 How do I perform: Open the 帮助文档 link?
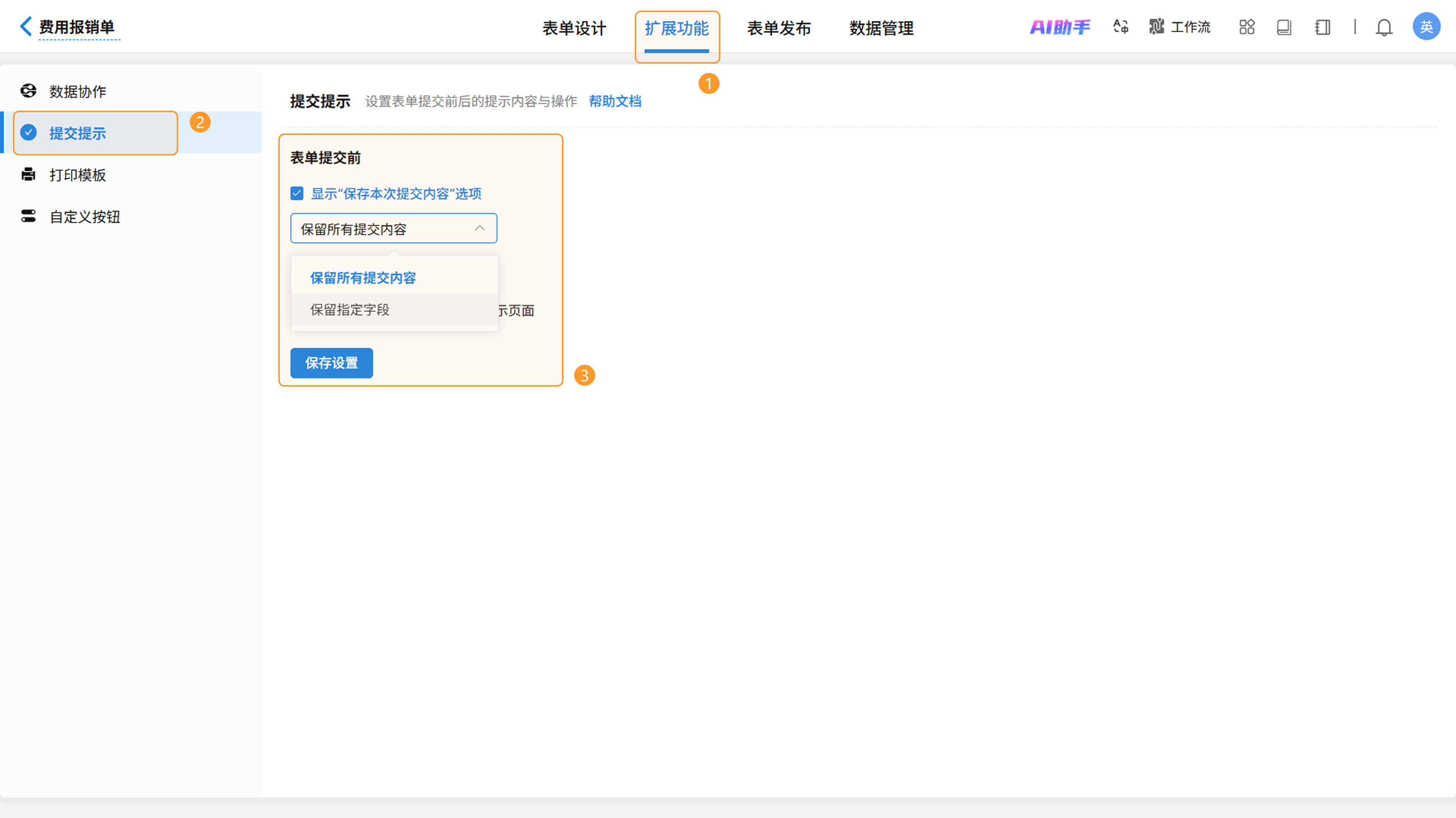(x=615, y=101)
